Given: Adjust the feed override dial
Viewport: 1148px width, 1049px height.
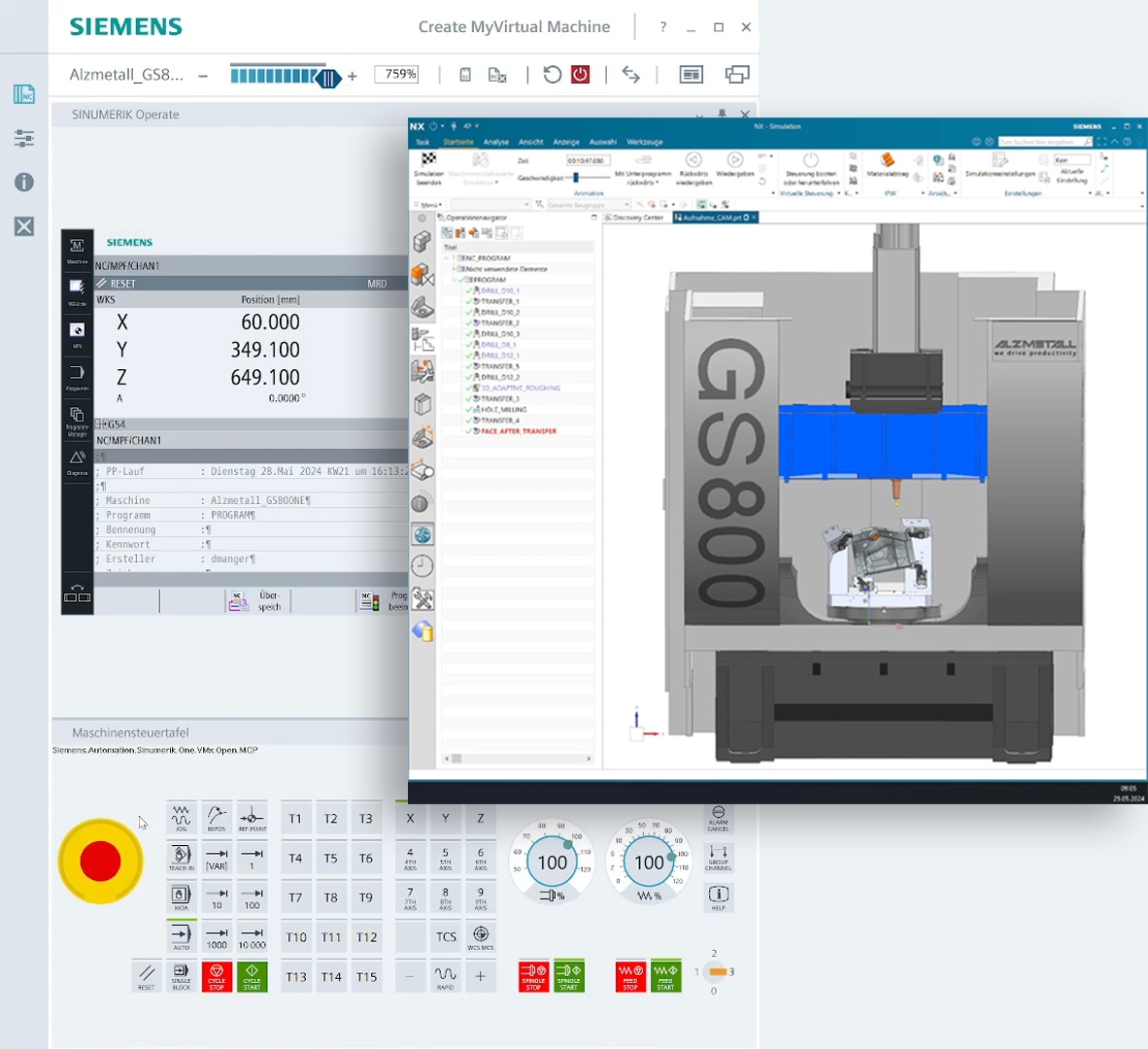Looking at the screenshot, I should (x=649, y=862).
